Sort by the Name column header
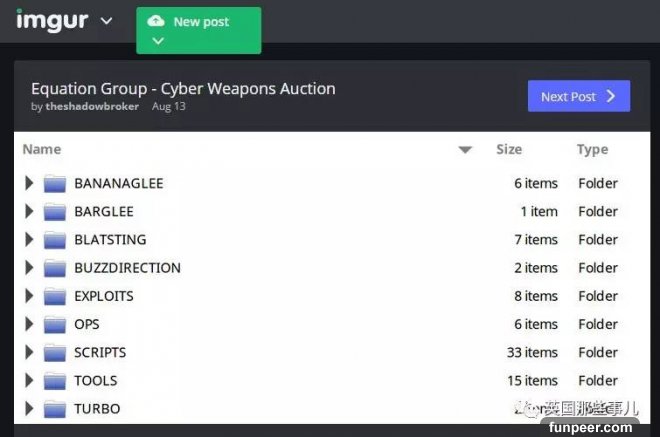The width and height of the screenshot is (660, 437). tap(42, 149)
